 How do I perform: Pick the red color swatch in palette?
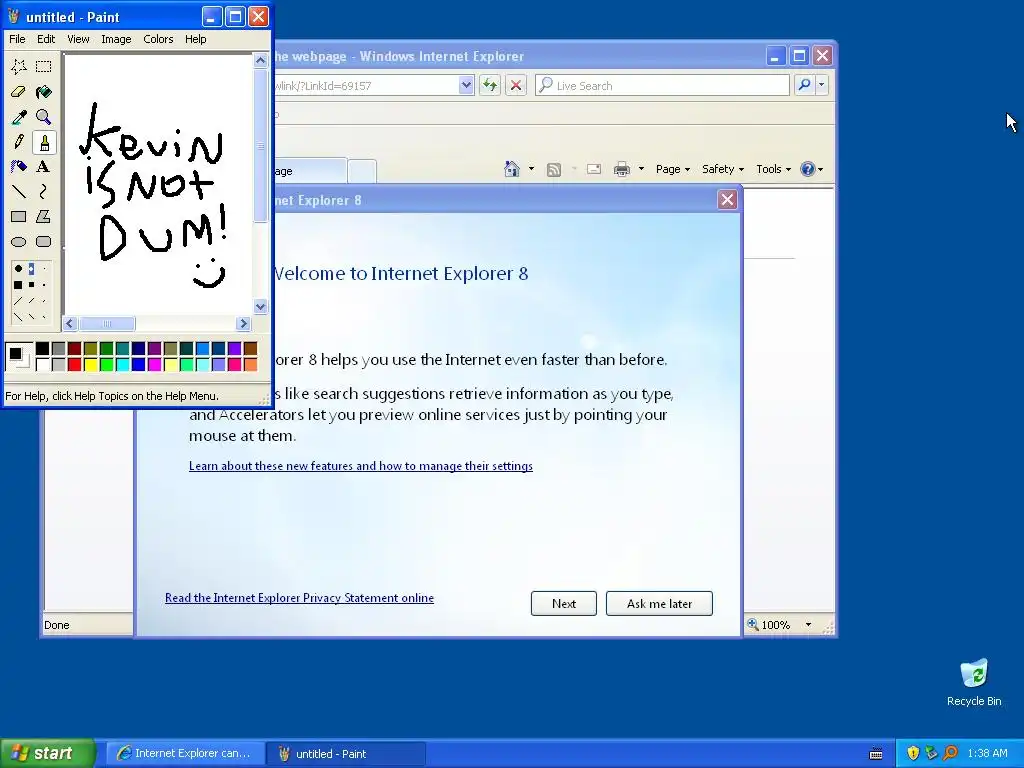[x=74, y=364]
